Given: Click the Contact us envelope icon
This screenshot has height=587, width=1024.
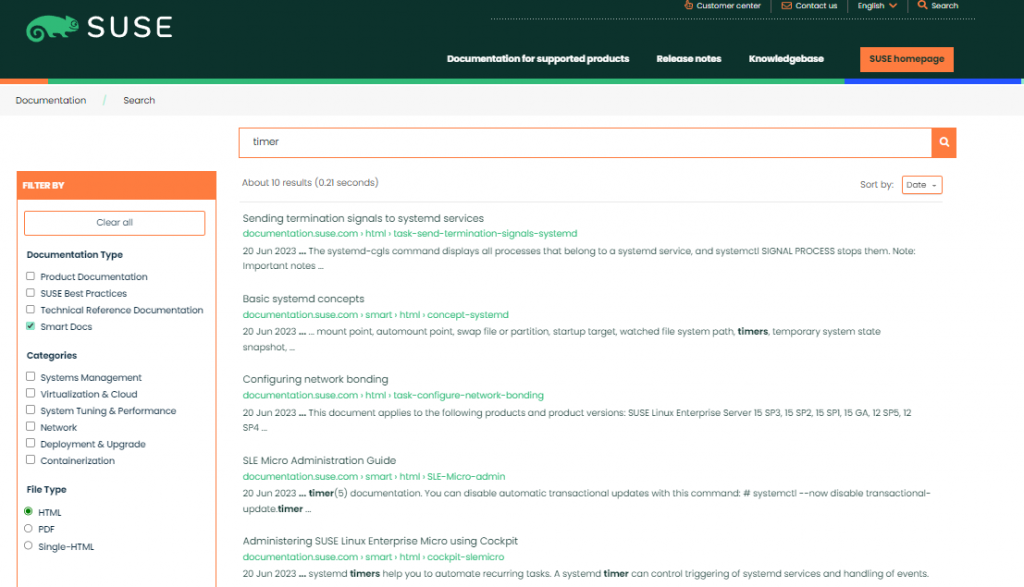Looking at the screenshot, I should [787, 5].
